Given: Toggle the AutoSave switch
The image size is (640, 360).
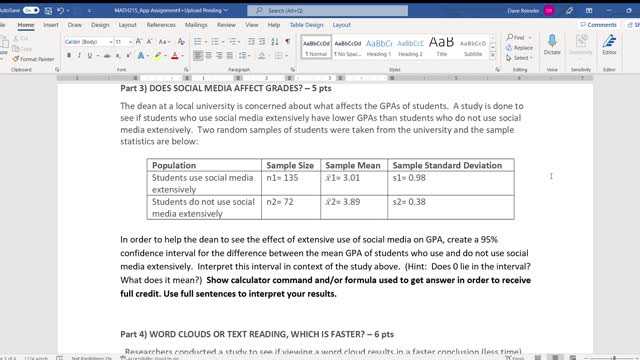Looking at the screenshot, I should [31, 10].
